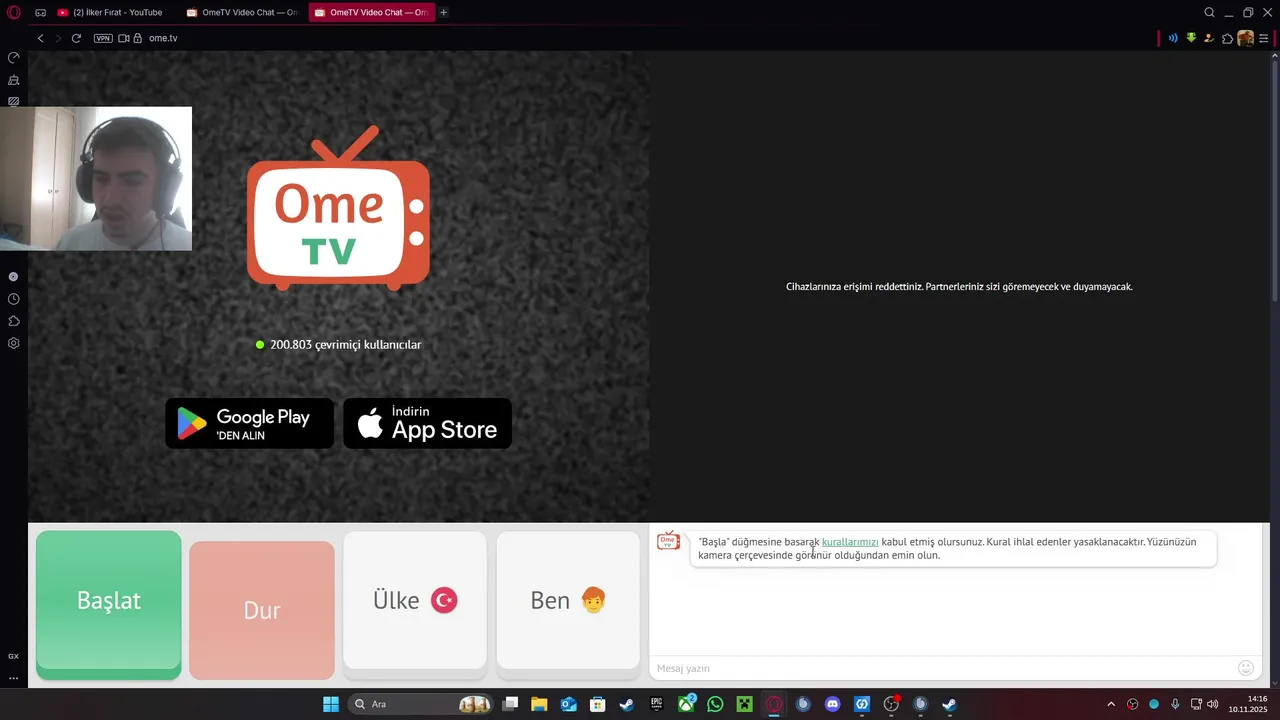Click the App Store download badge
The height and width of the screenshot is (720, 1280).
click(x=427, y=423)
